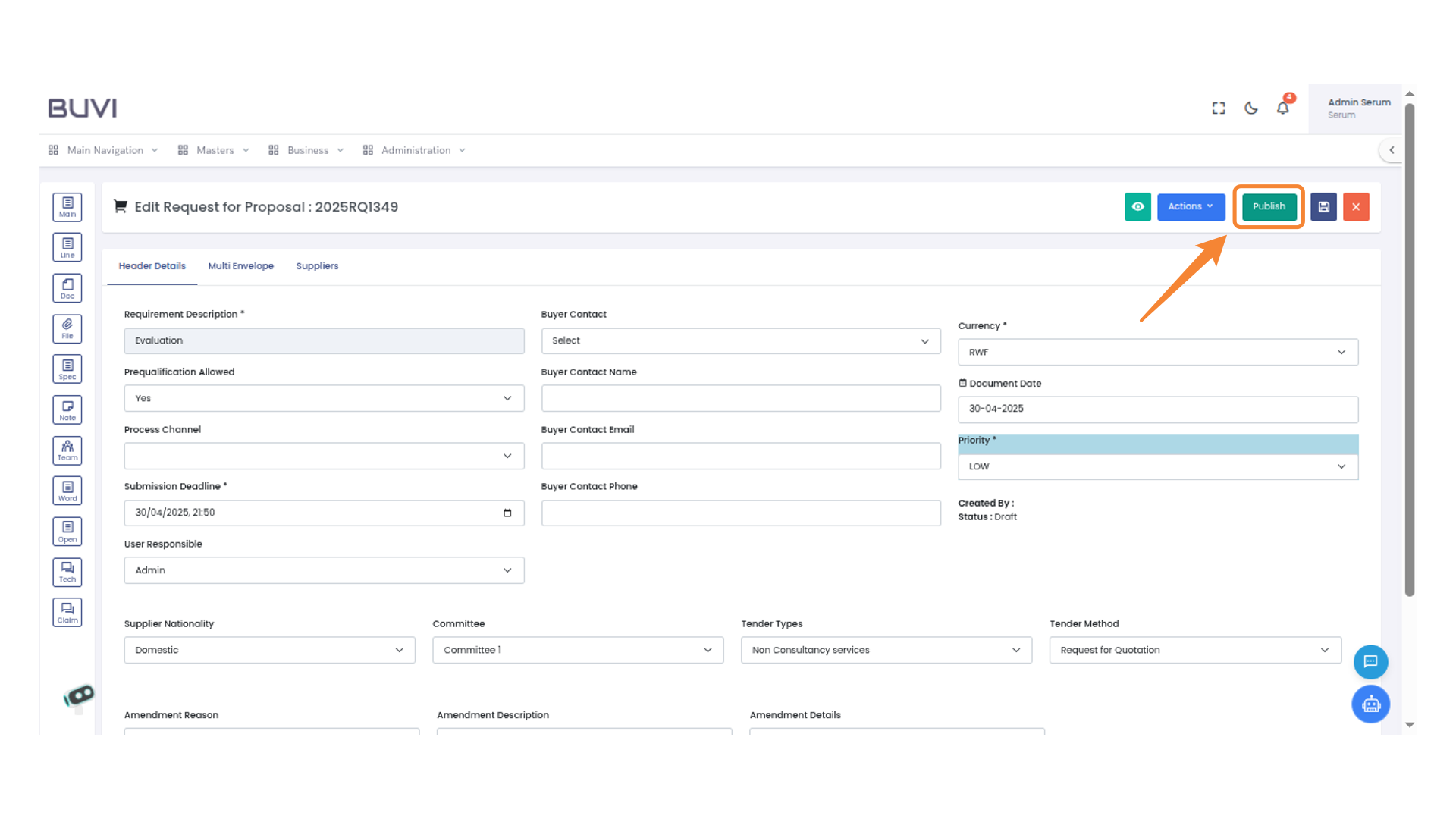The image size is (1456, 819).
Task: Click the blue save disk icon
Action: point(1323,207)
